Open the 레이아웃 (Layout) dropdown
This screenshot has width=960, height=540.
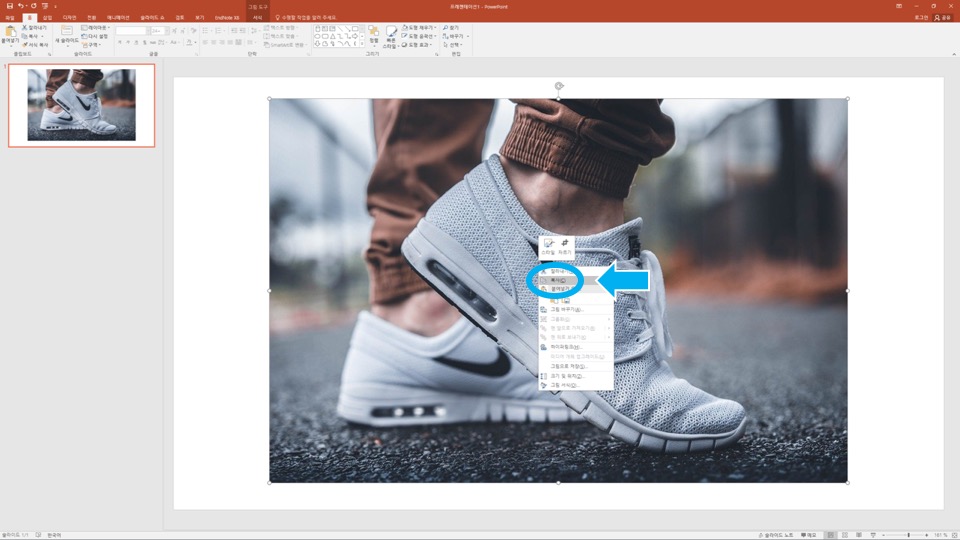(96, 28)
